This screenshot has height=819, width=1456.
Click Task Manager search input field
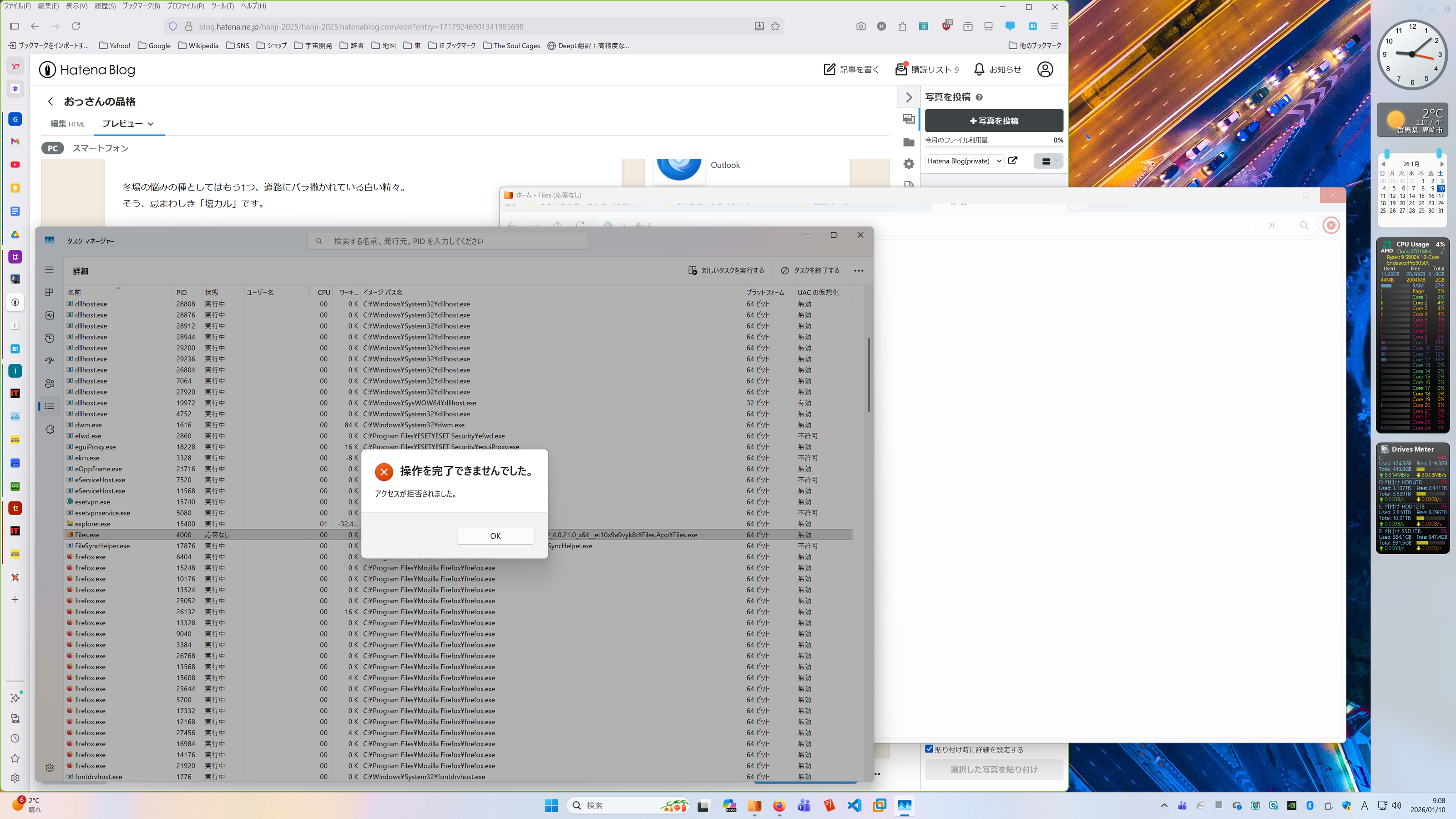click(448, 241)
